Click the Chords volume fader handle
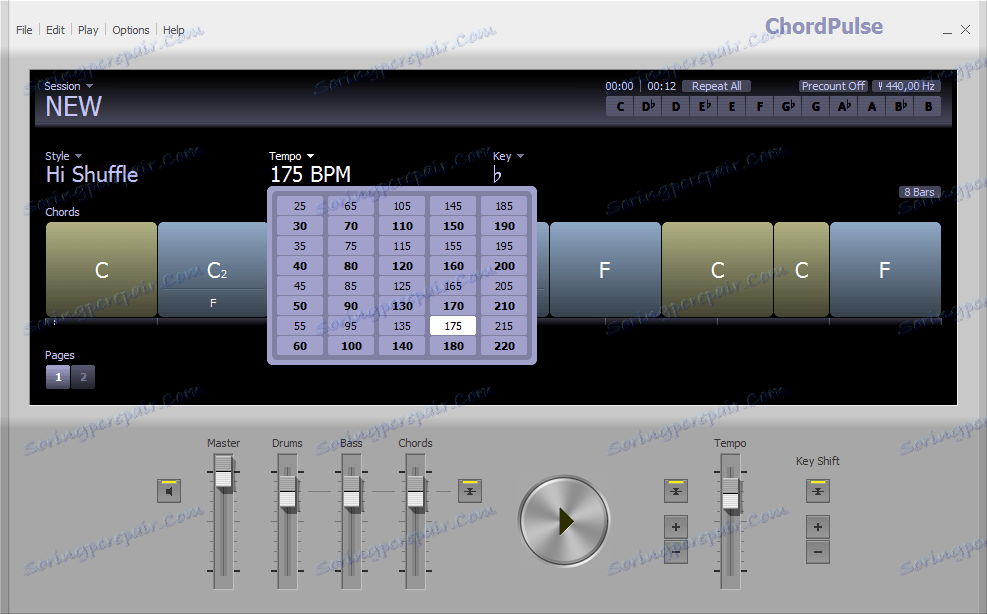This screenshot has width=987, height=614. click(x=415, y=492)
